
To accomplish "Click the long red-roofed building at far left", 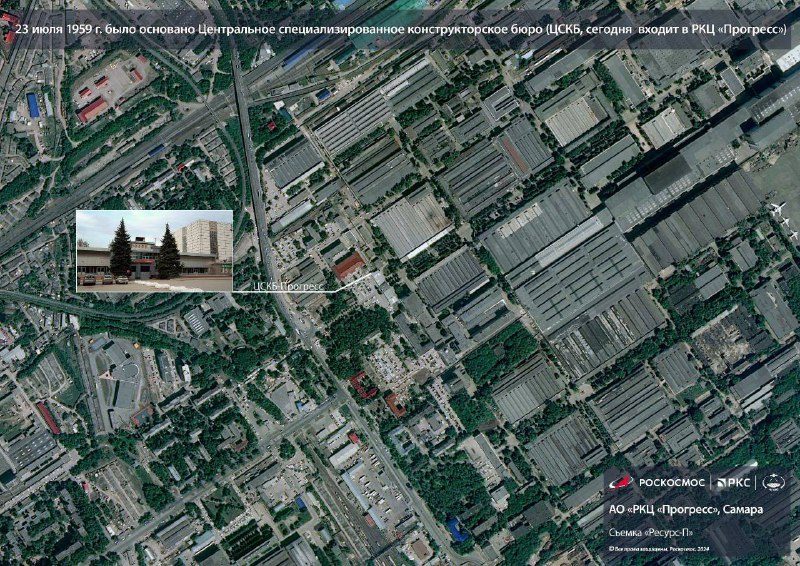I will (48, 417).
